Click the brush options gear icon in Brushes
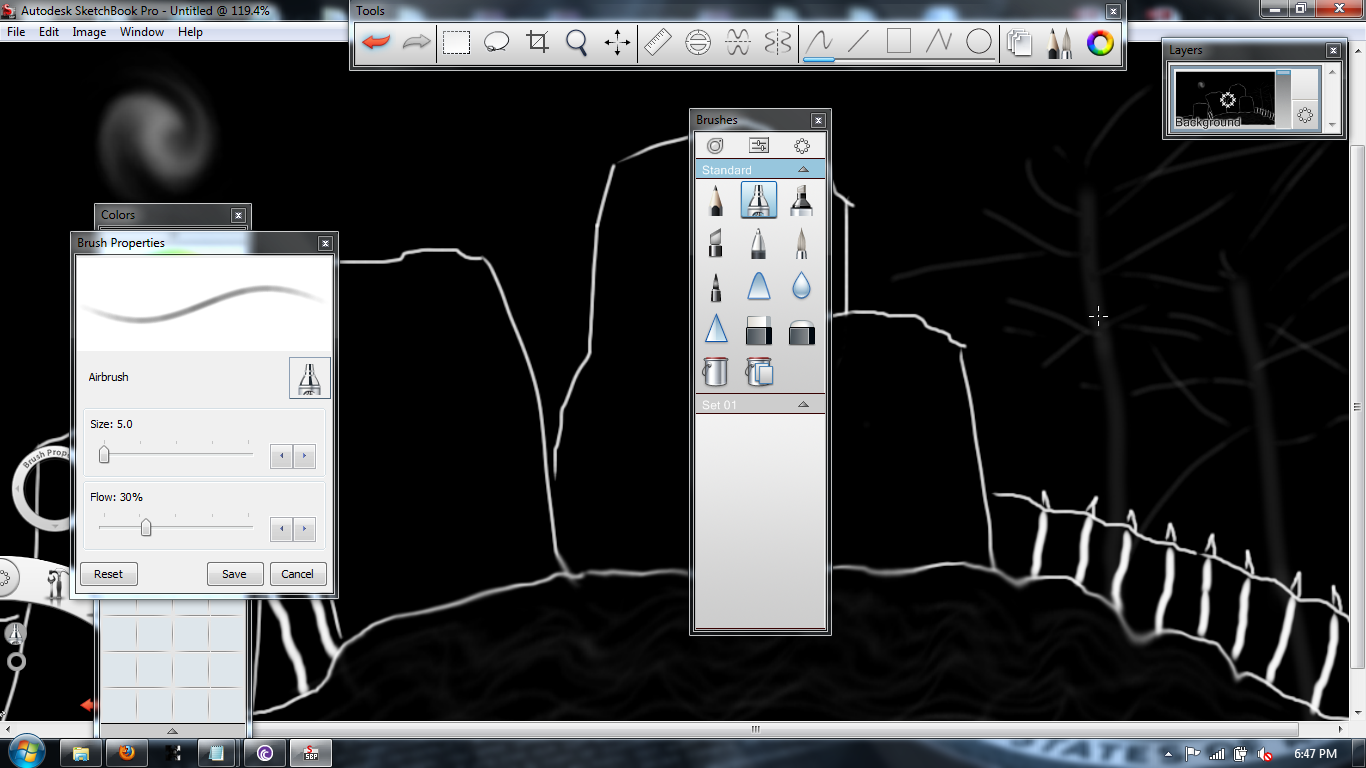Screen dimensions: 1366x768 [x=802, y=146]
